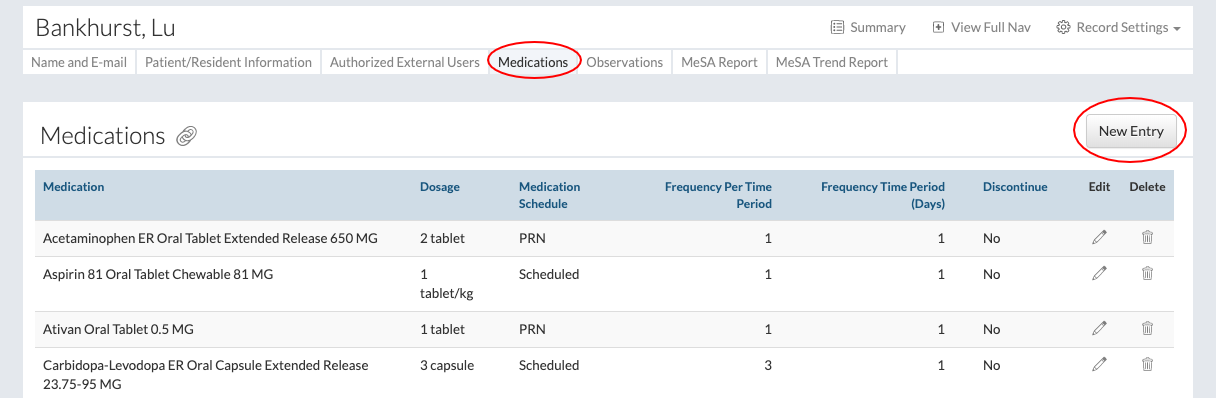Sort by the Medication column header
This screenshot has width=1216, height=398.
click(x=73, y=186)
